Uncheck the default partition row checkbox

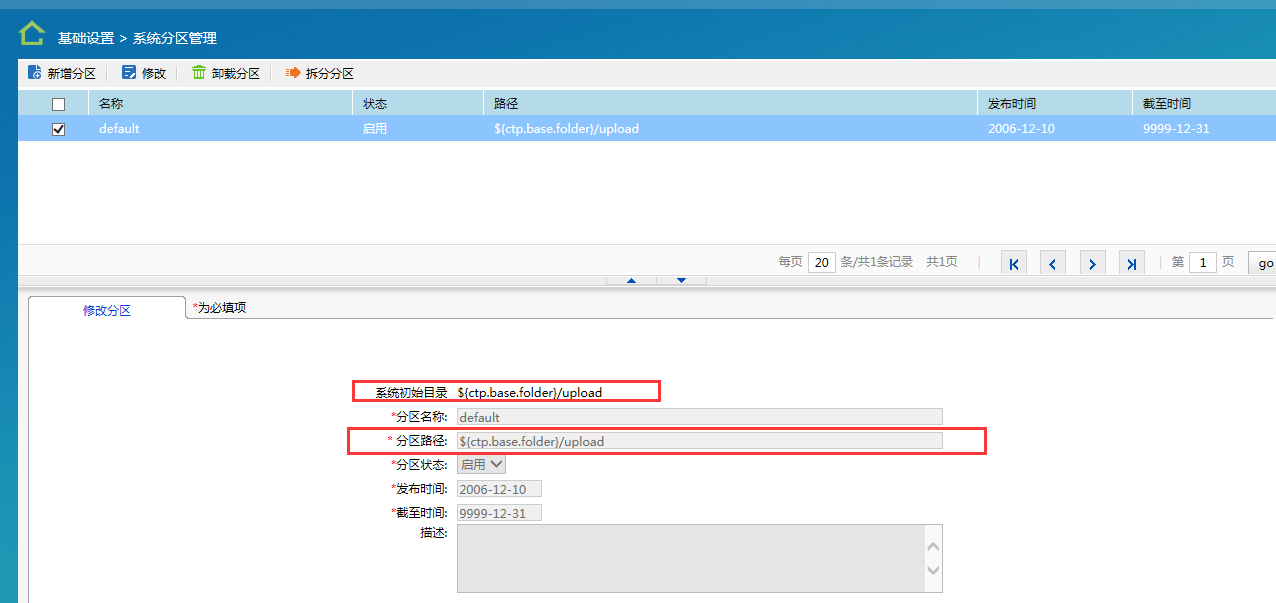click(58, 129)
